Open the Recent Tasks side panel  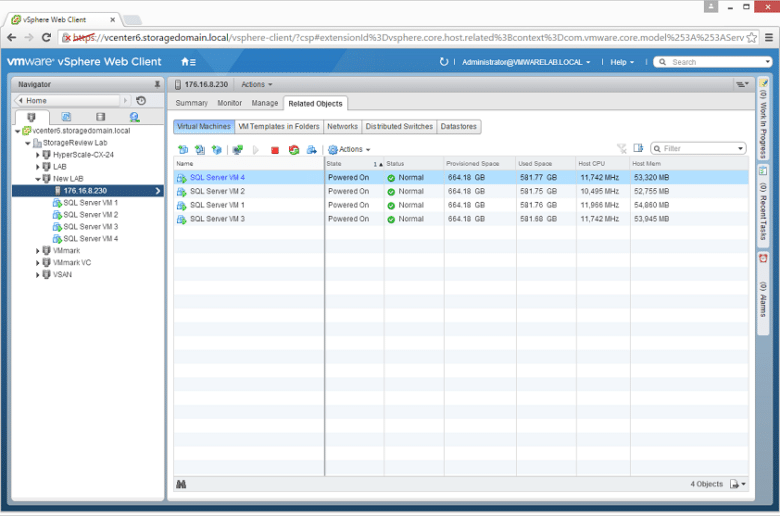(x=763, y=205)
